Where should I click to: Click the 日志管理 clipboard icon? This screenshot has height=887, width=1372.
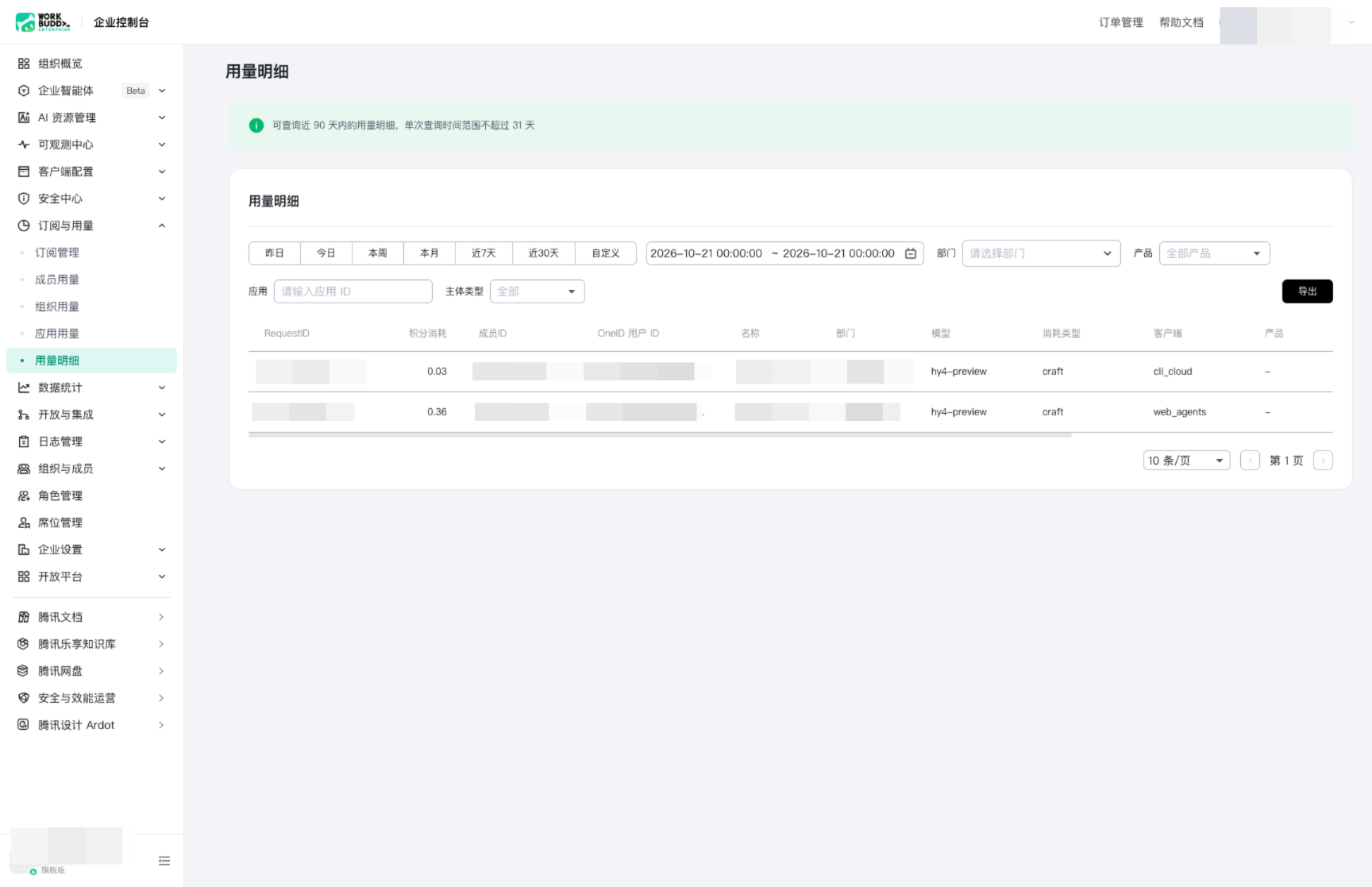pyautogui.click(x=24, y=442)
